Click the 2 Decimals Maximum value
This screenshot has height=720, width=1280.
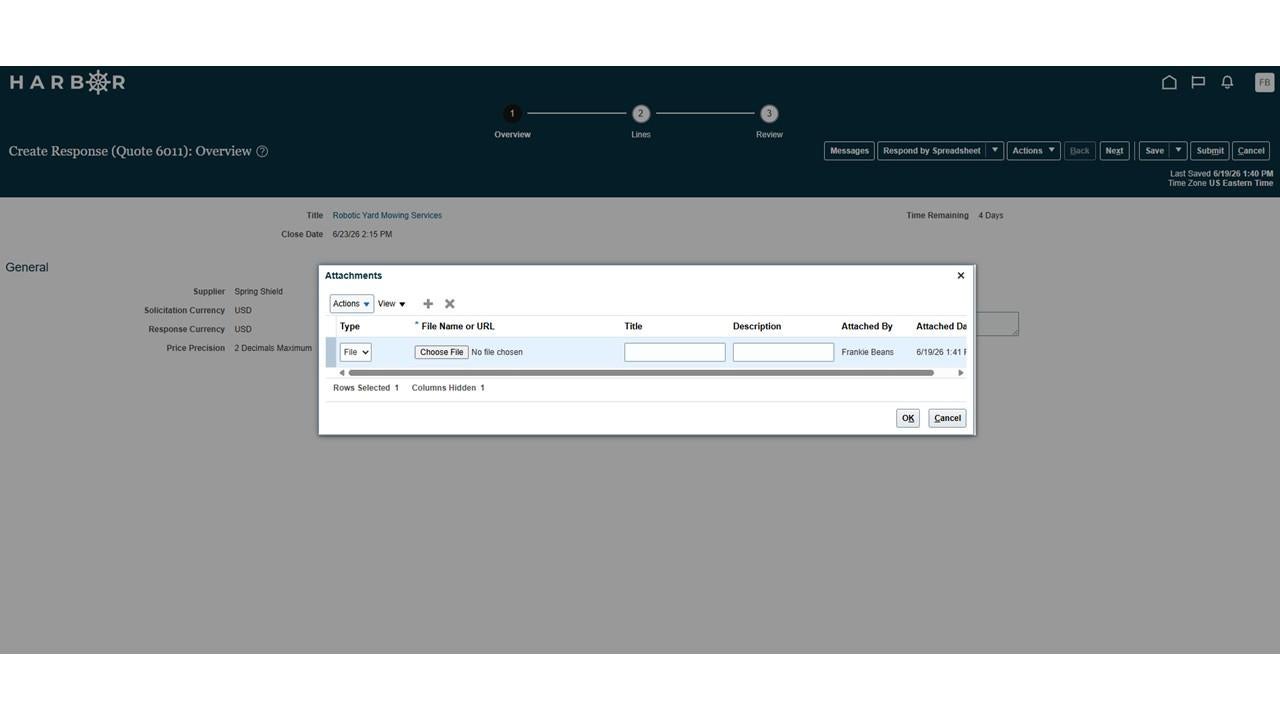pyautogui.click(x=273, y=348)
